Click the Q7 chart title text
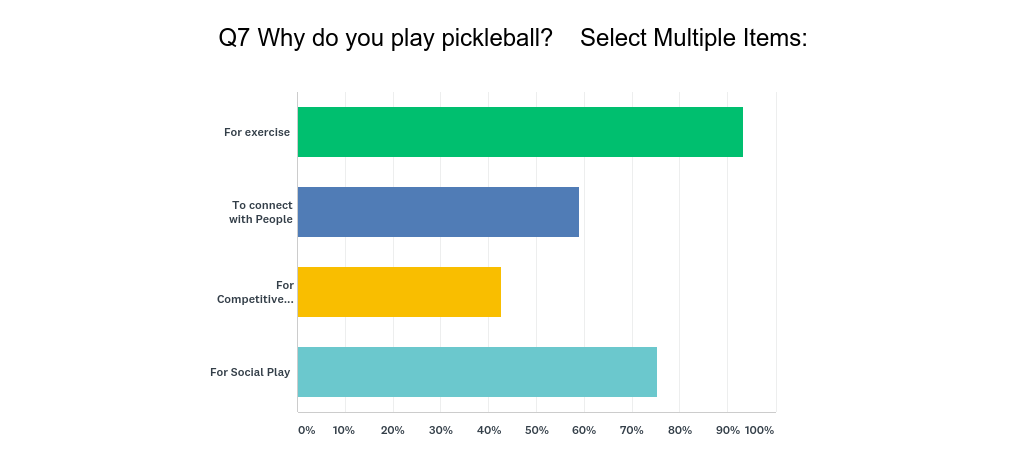 (x=513, y=39)
